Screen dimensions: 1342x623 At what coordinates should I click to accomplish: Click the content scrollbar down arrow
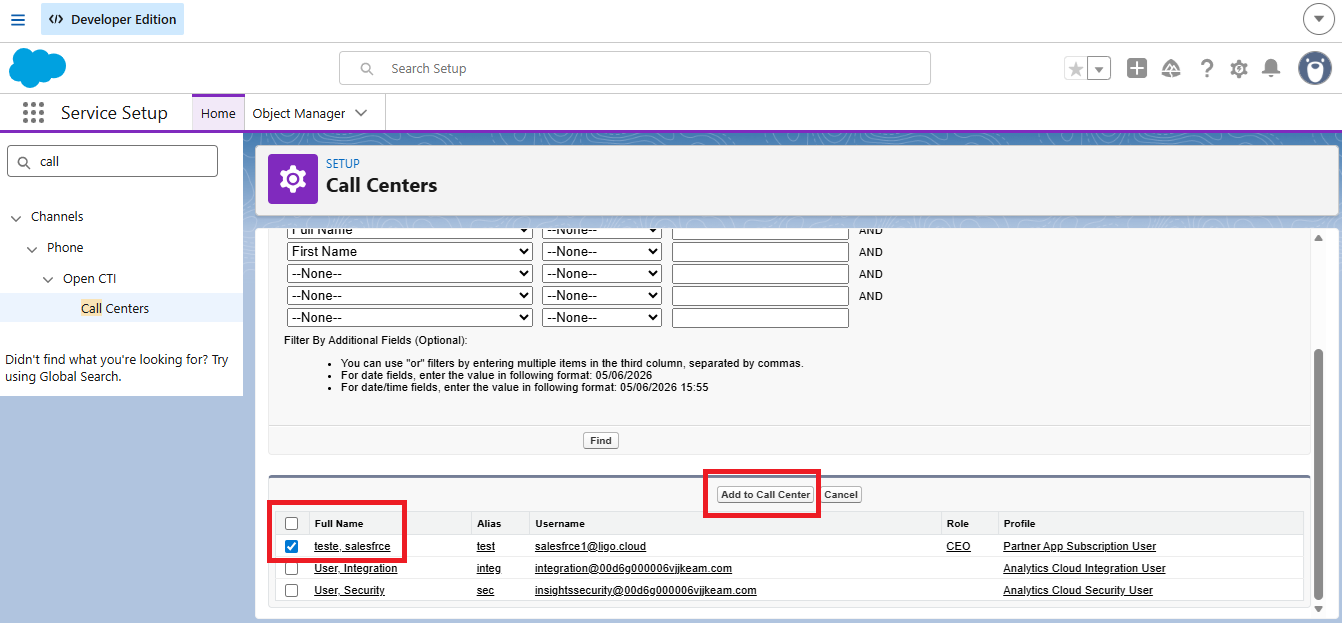(1318, 609)
